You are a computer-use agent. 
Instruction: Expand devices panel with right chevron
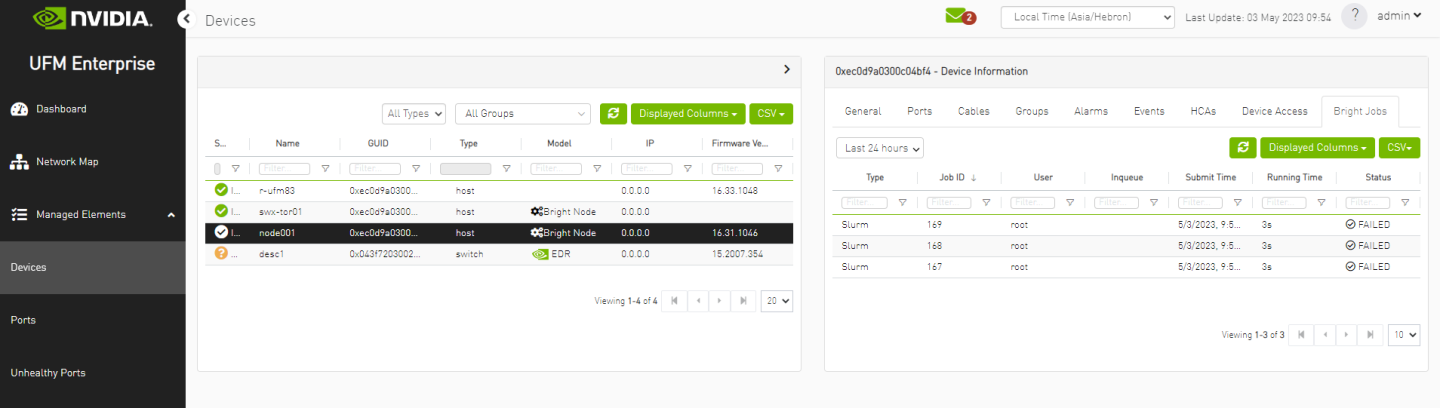pyautogui.click(x=786, y=70)
